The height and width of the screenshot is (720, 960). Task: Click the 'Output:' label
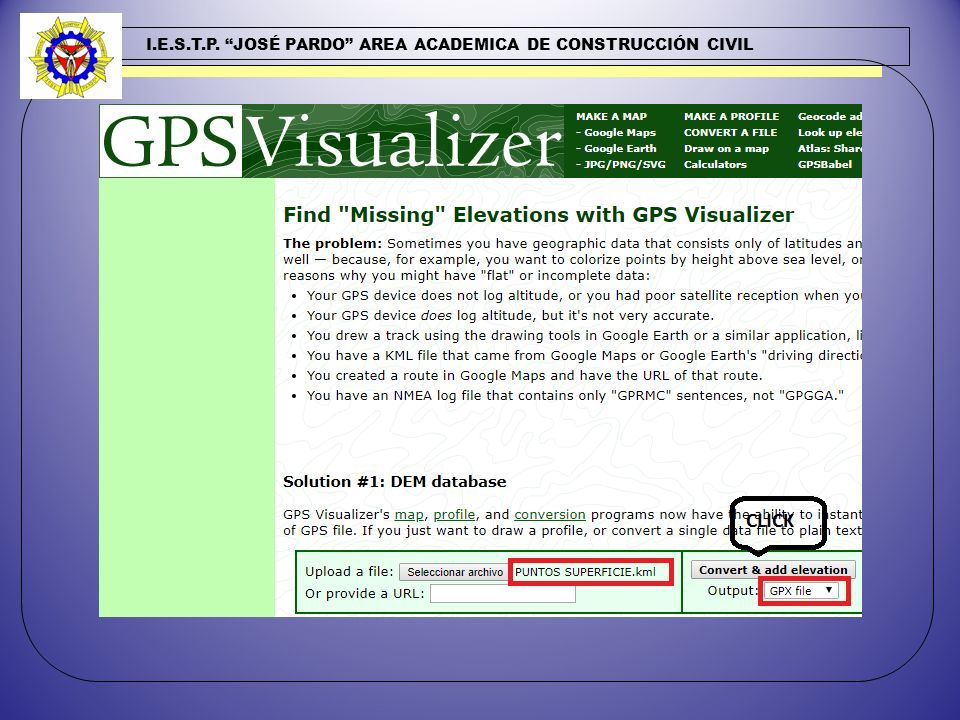click(732, 591)
